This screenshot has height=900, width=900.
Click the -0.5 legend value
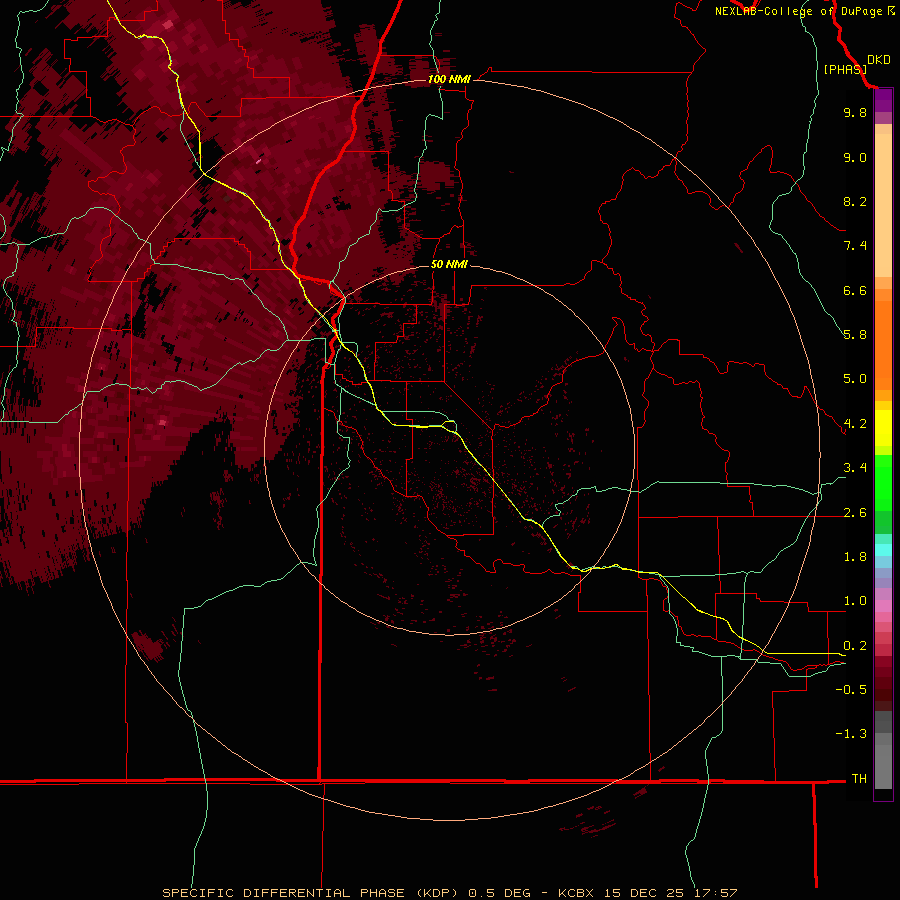(851, 690)
